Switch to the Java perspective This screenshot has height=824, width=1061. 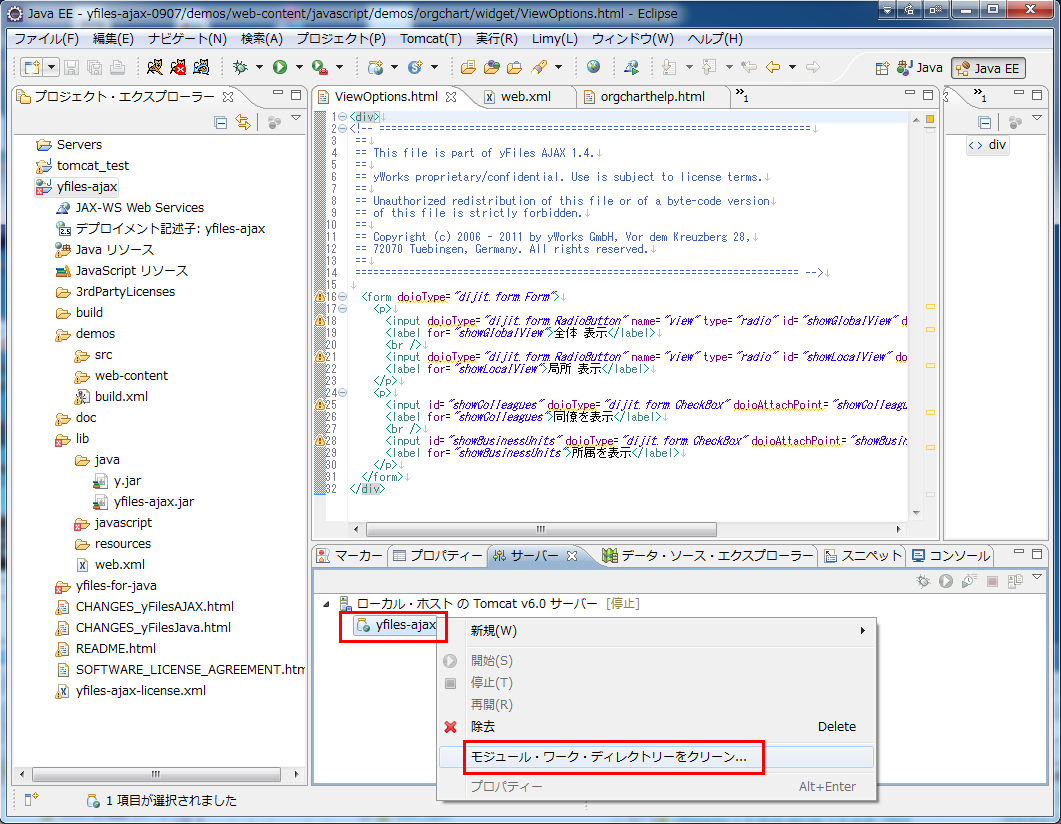click(920, 68)
